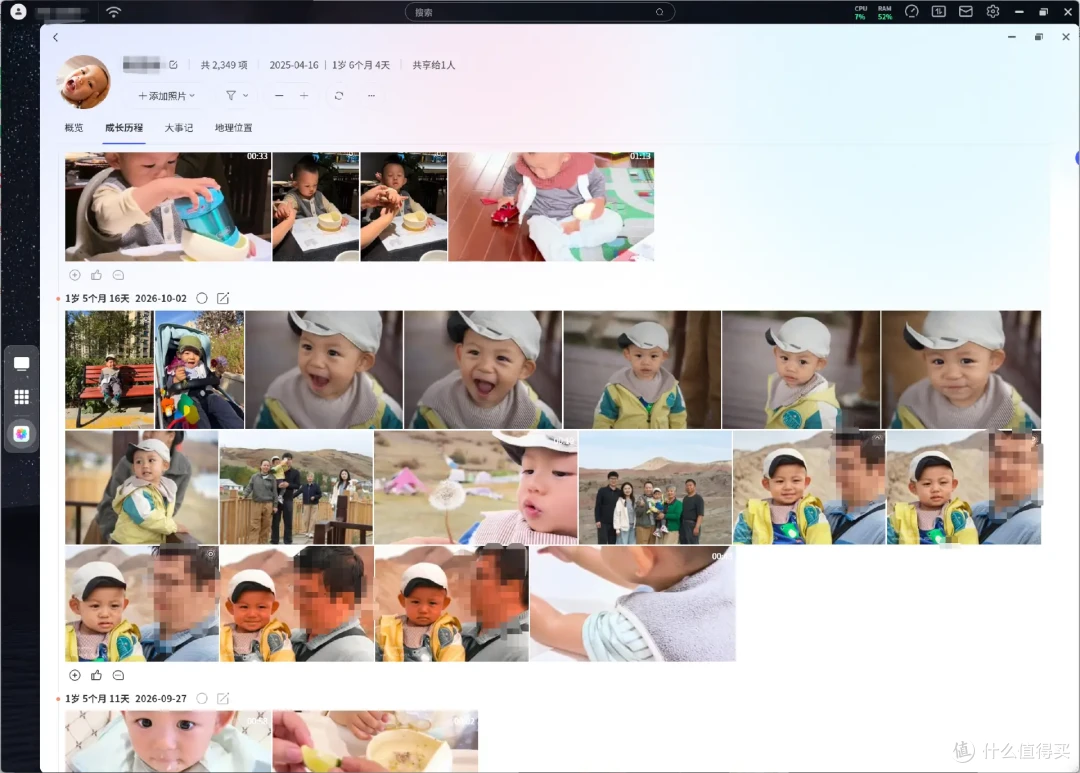Screen dimensions: 1080x773
Task: Click the birth date 2025-04-16
Action: pos(294,65)
